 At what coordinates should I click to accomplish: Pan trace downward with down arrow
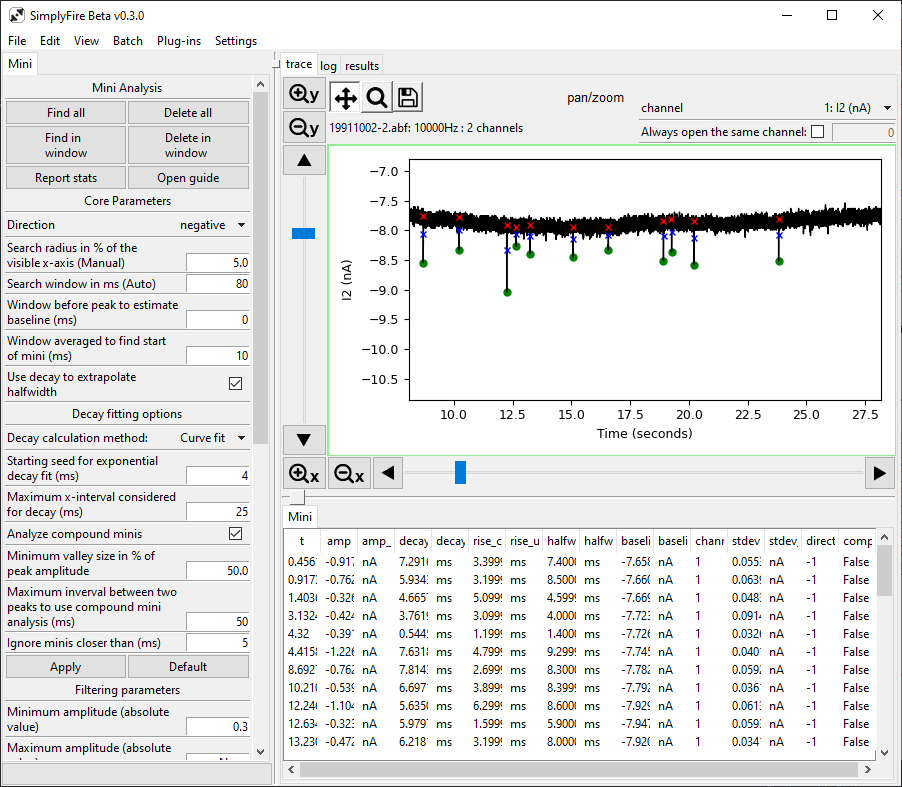click(x=304, y=440)
